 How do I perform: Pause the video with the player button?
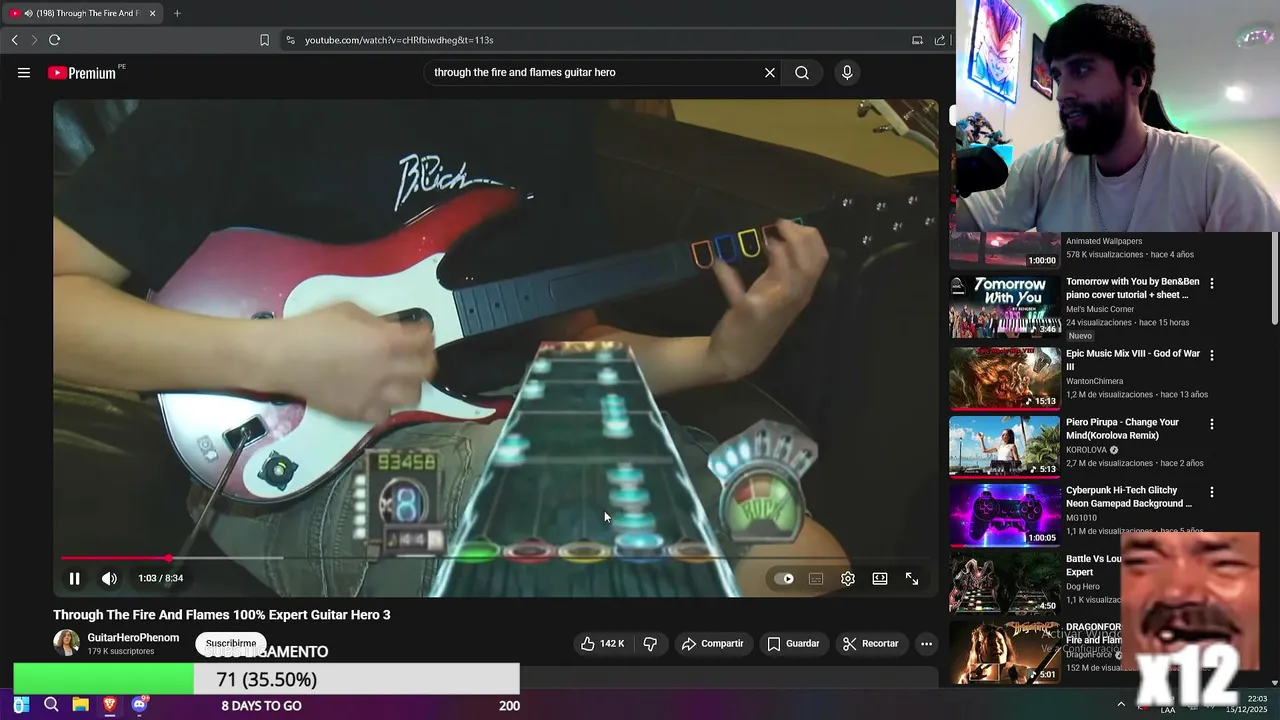point(74,578)
